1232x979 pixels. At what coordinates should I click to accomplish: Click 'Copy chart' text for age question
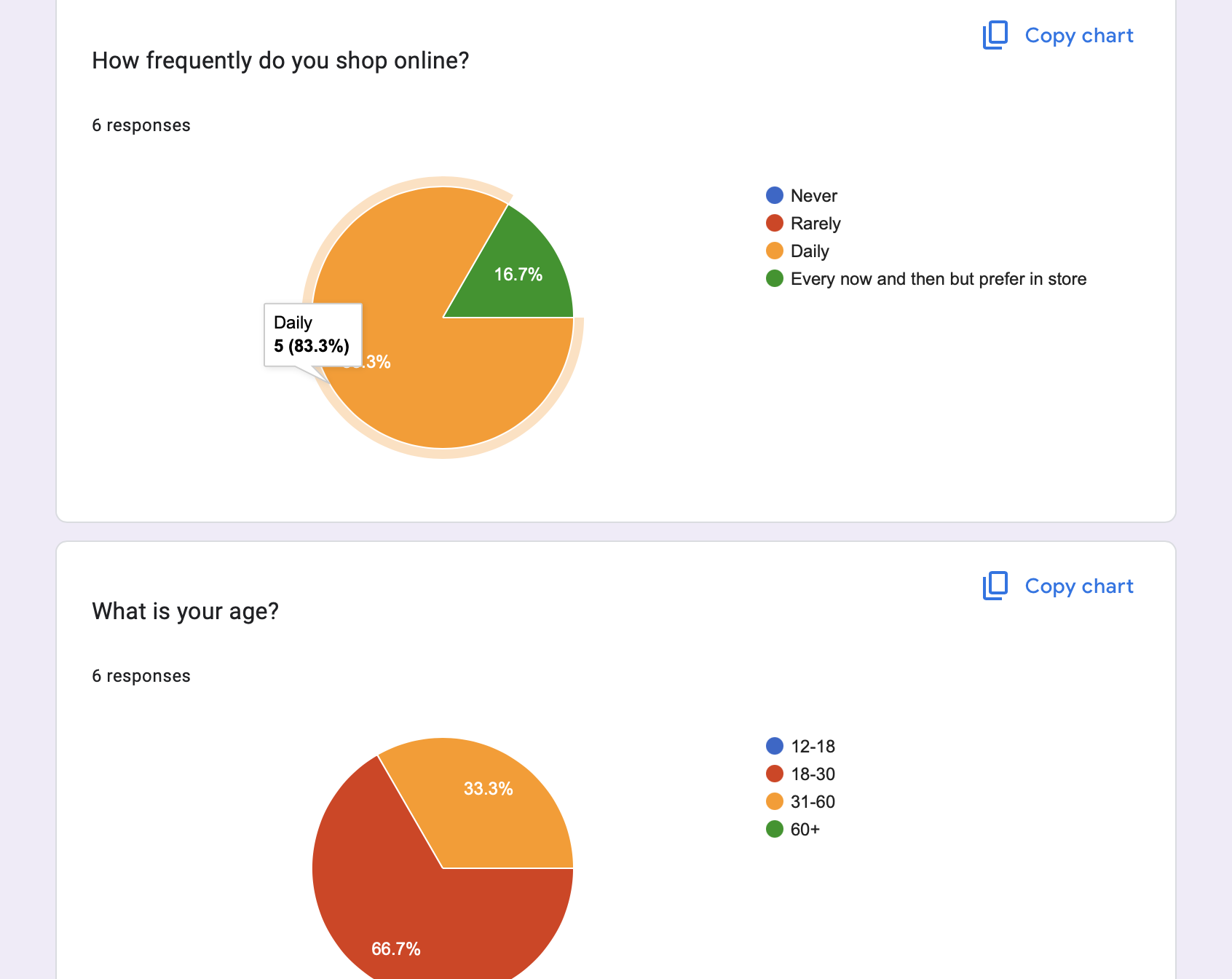(x=1078, y=586)
